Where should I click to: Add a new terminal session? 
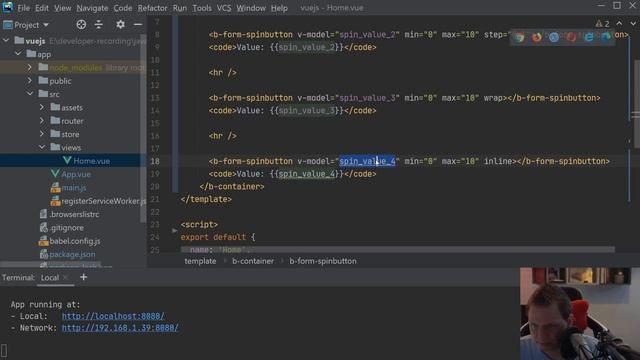point(84,277)
